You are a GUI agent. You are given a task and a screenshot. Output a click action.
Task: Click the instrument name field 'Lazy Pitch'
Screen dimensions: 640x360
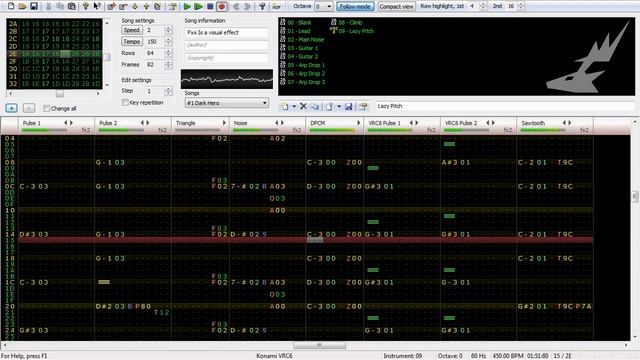pos(505,106)
